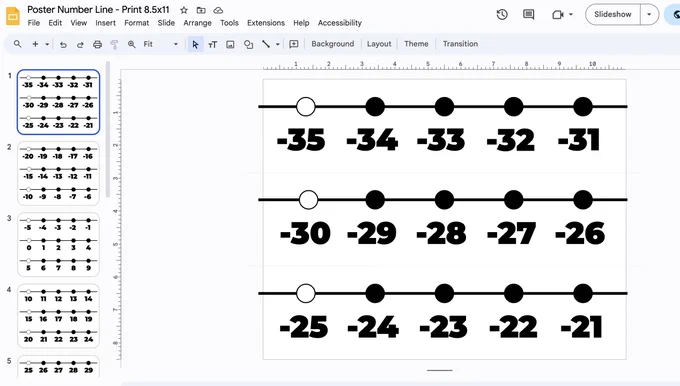
Task: Activate the paint format tool
Action: pos(114,44)
